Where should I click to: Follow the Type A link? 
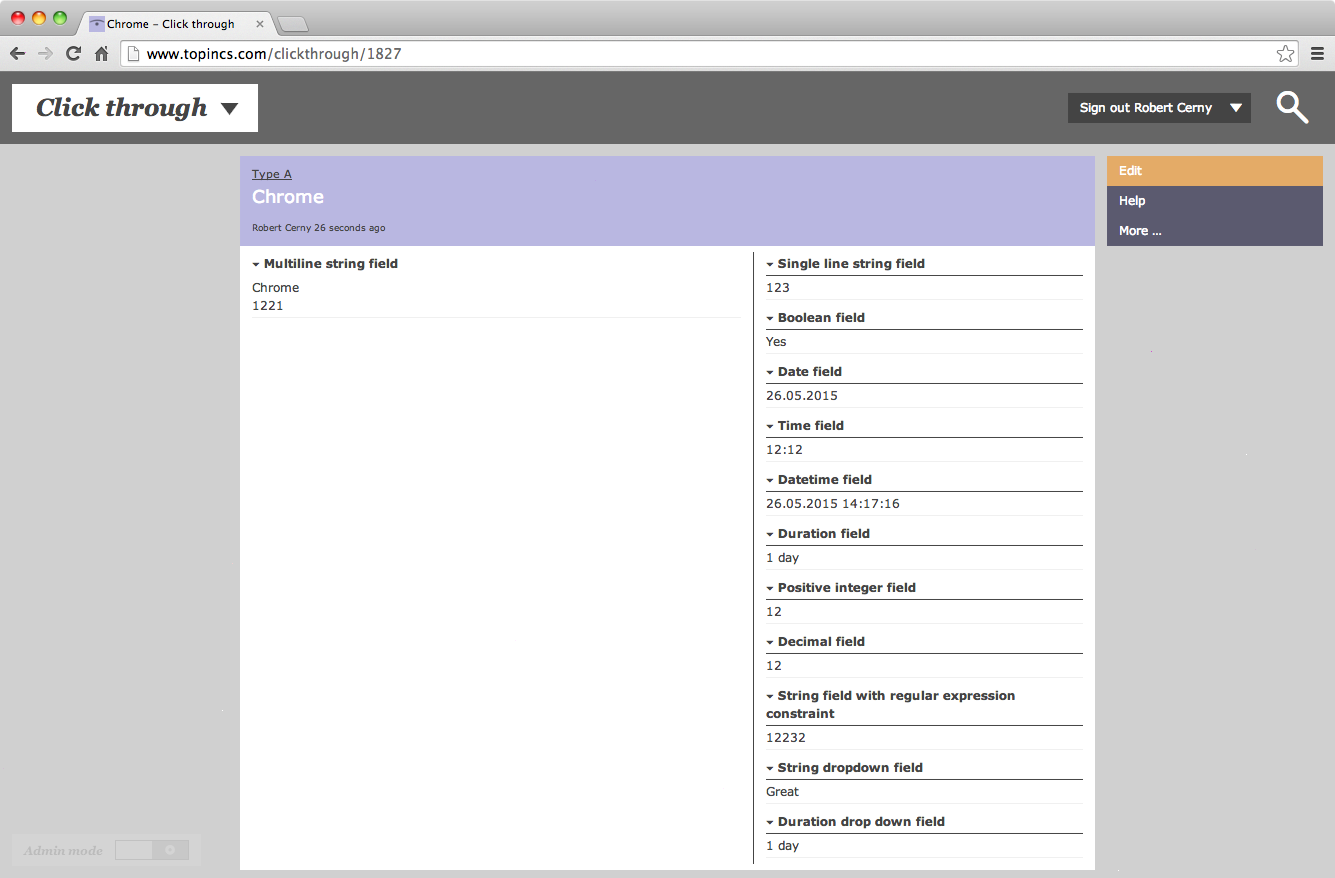tap(271, 174)
